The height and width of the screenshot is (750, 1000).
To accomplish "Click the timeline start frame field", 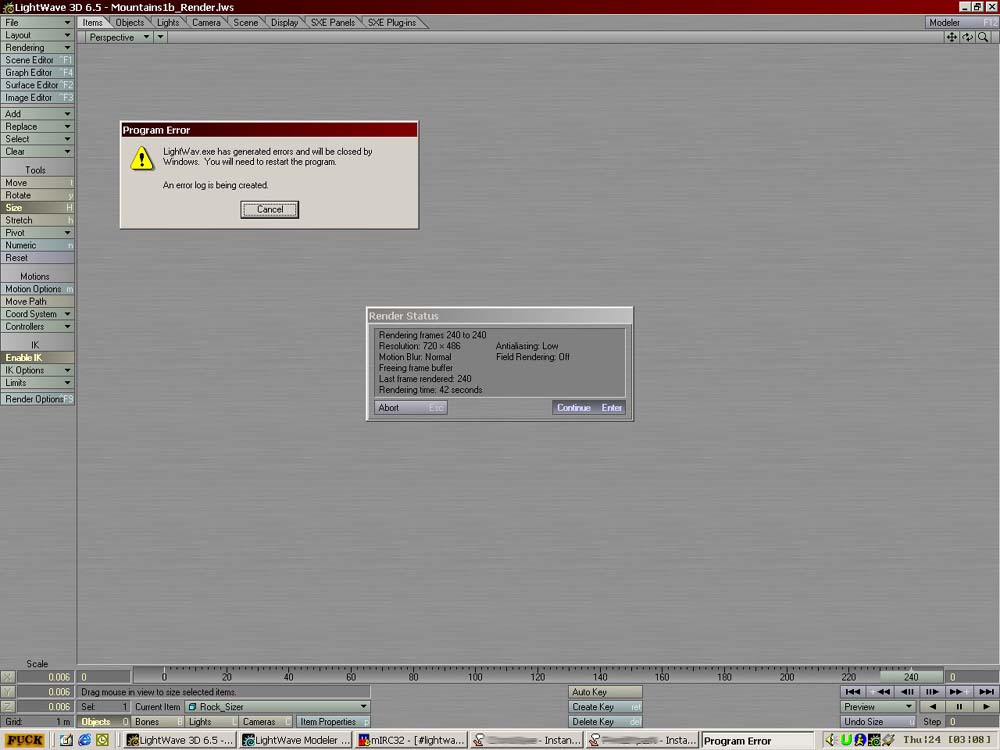I will tap(104, 677).
